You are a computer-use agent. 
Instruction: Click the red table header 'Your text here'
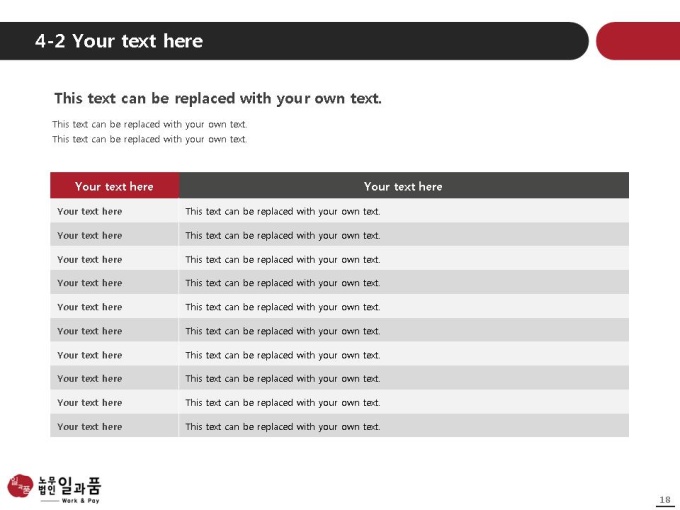(x=114, y=186)
